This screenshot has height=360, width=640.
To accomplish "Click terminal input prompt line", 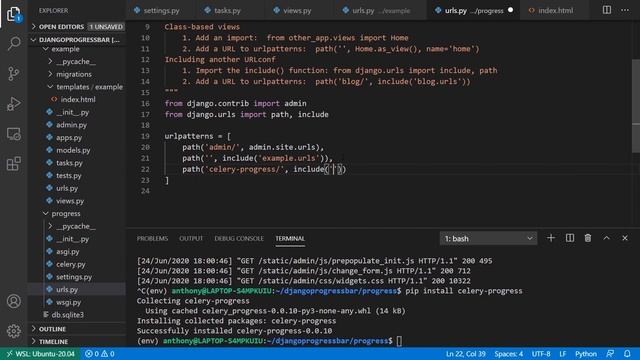I will [269, 341].
